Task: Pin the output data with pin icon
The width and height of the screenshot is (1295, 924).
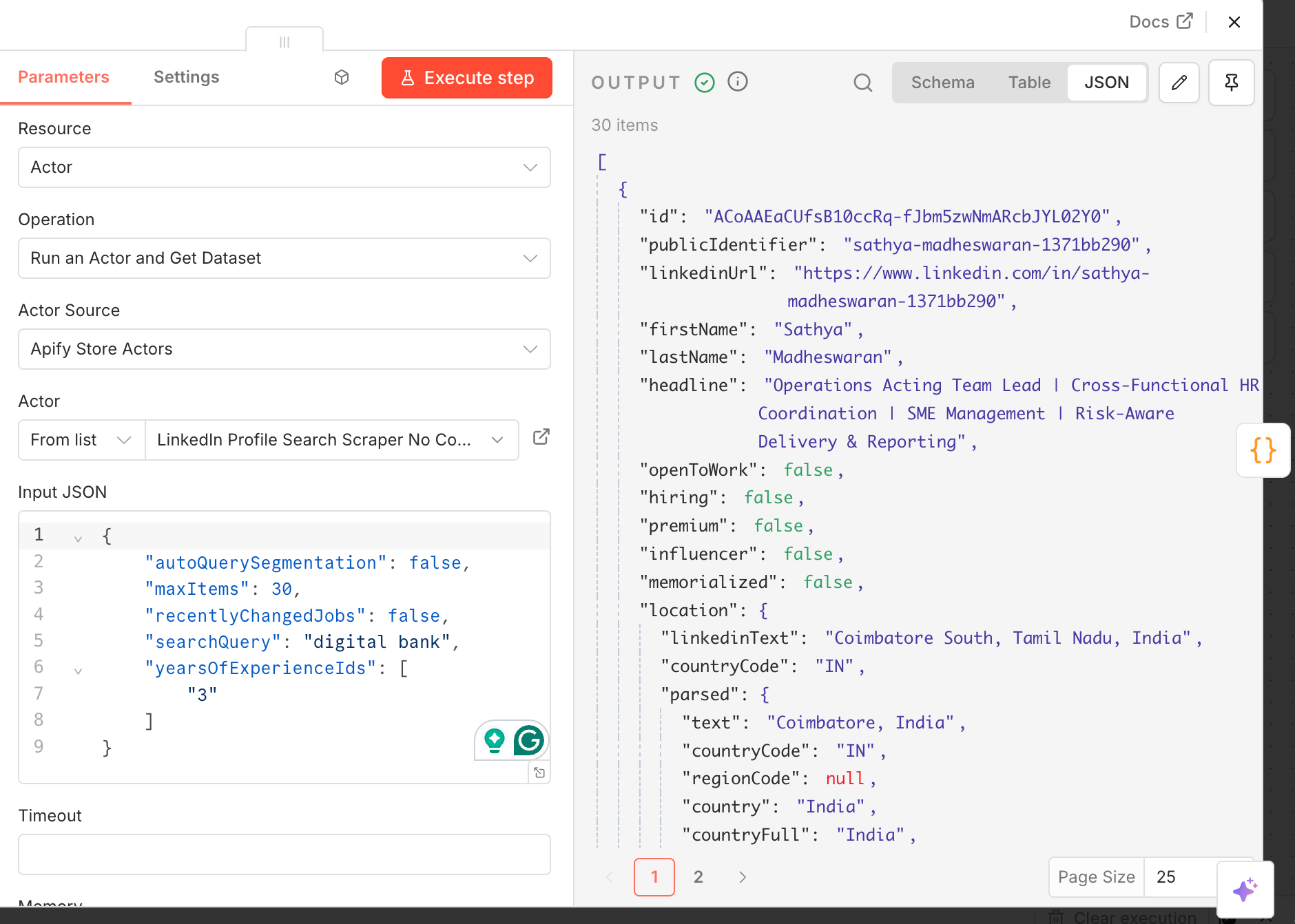Action: 1231,83
